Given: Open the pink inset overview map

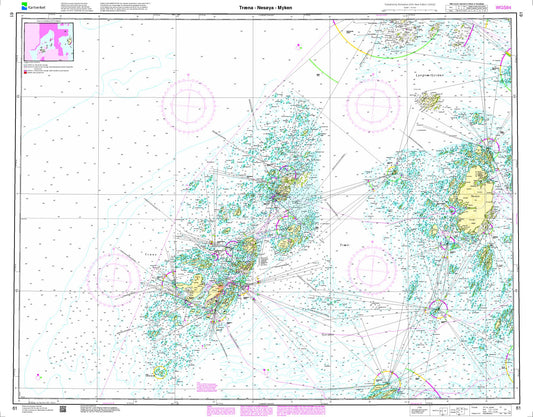Looking at the screenshot, I should [49, 42].
